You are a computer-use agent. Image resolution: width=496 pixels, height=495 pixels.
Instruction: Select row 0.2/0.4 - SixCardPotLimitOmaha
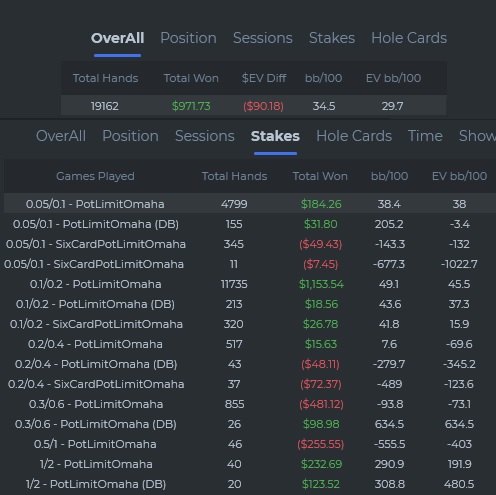point(250,384)
